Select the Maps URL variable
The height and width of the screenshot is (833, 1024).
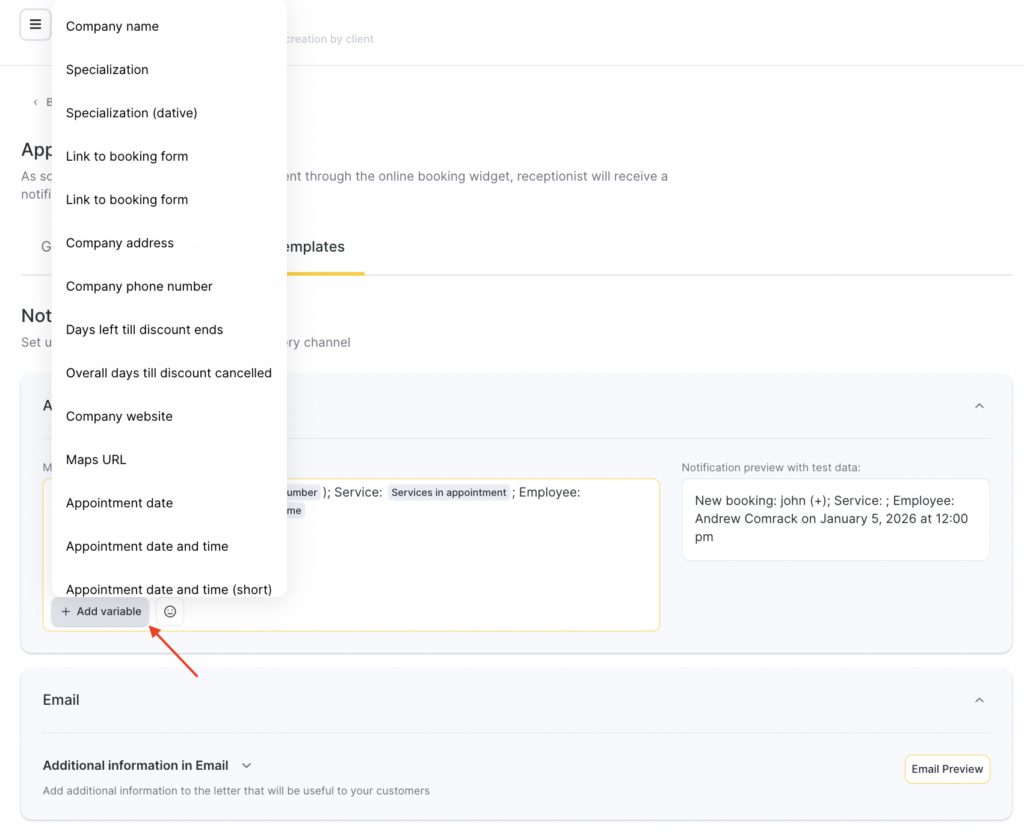point(96,459)
